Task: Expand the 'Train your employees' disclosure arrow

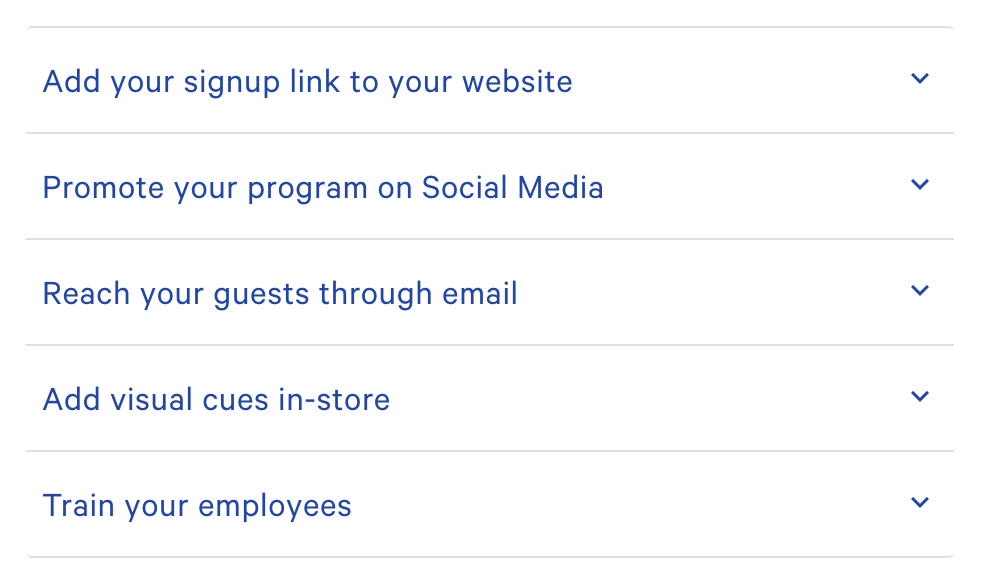Action: [920, 503]
